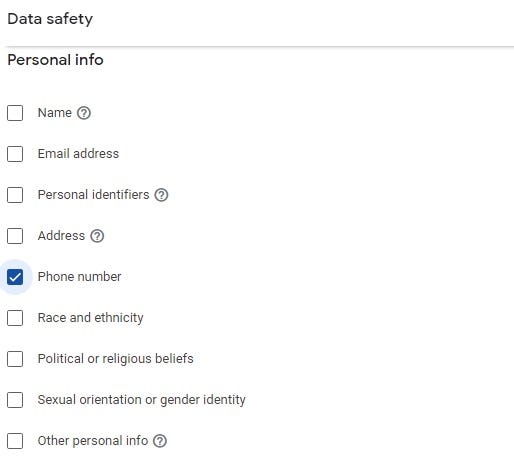Click 'Sexual orientation or gender identity' label
The width and height of the screenshot is (514, 476).
coord(142,400)
